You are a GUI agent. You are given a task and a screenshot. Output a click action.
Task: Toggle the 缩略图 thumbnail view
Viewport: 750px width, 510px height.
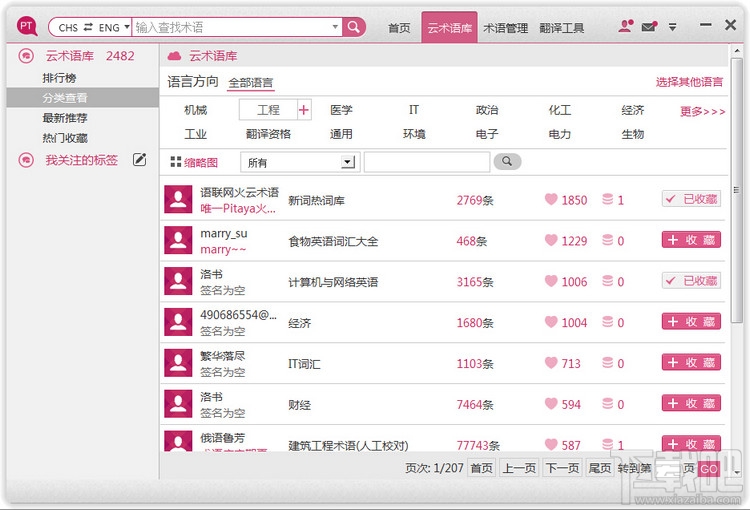click(x=194, y=163)
